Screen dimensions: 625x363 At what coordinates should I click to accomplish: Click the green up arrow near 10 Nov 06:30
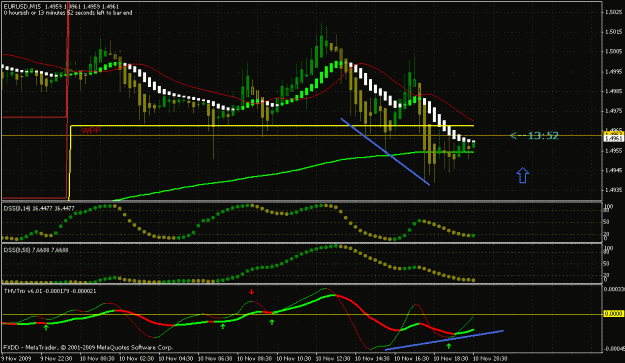coord(223,326)
